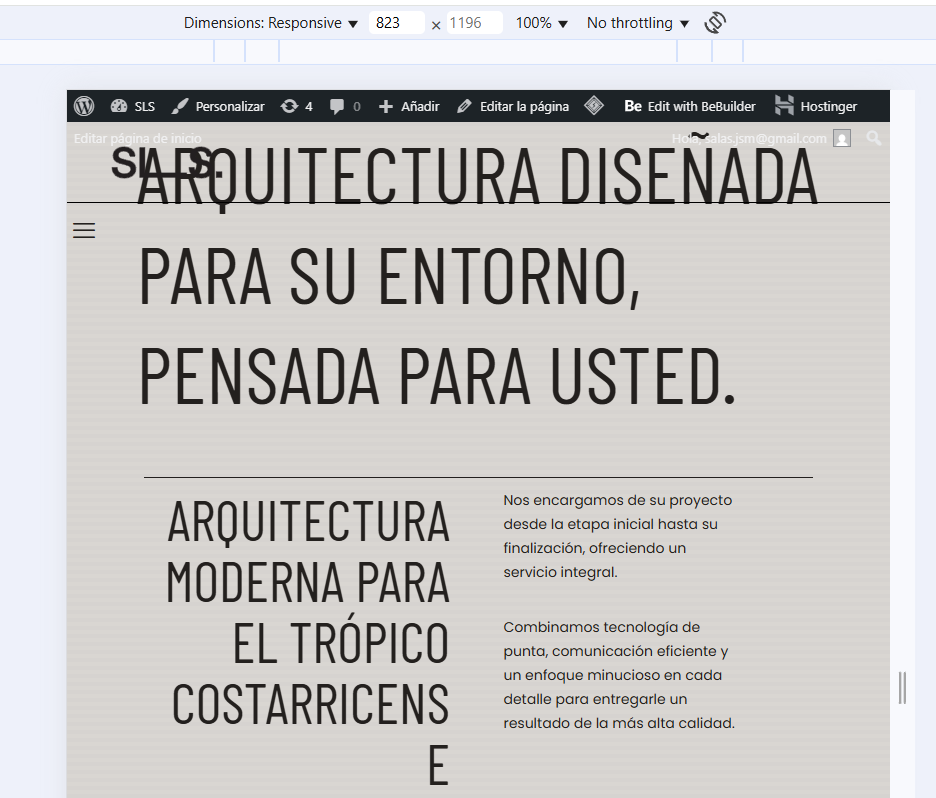Open the No throttling dropdown
This screenshot has height=798, width=936.
click(x=637, y=23)
